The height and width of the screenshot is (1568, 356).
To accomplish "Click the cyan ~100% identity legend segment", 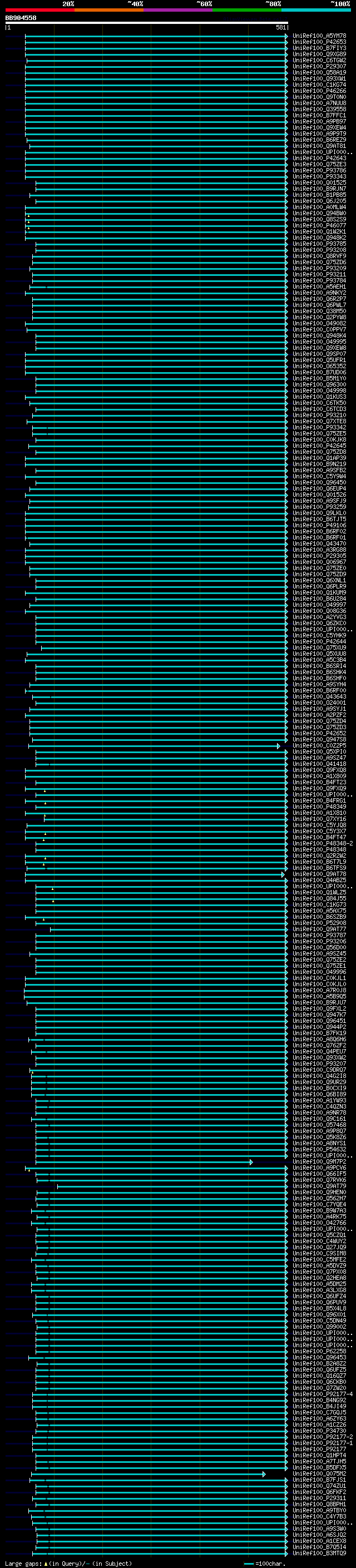I will (x=317, y=10).
